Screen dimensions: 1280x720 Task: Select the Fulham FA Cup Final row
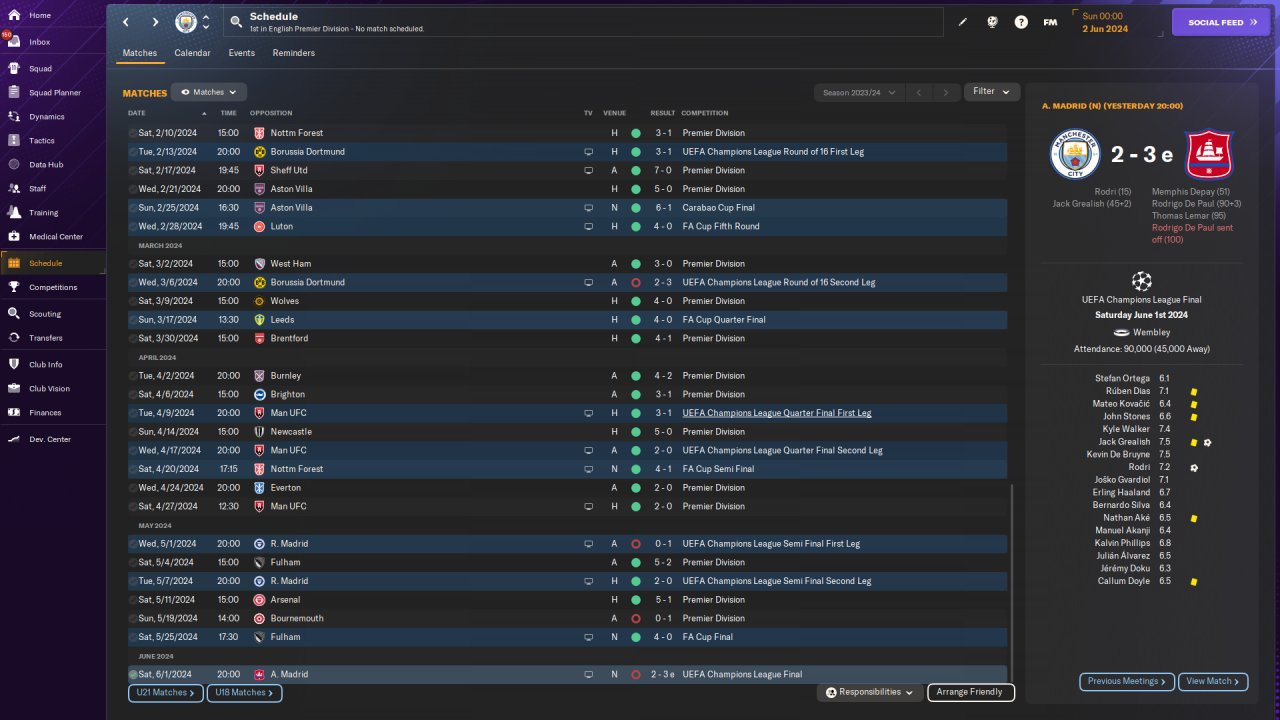point(567,637)
